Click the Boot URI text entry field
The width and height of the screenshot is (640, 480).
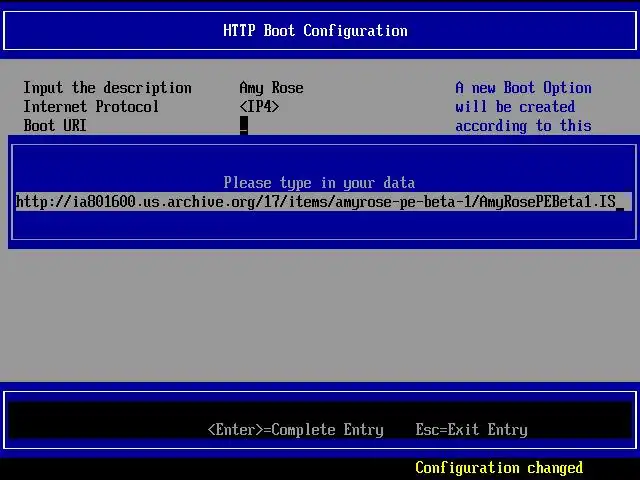point(324,202)
